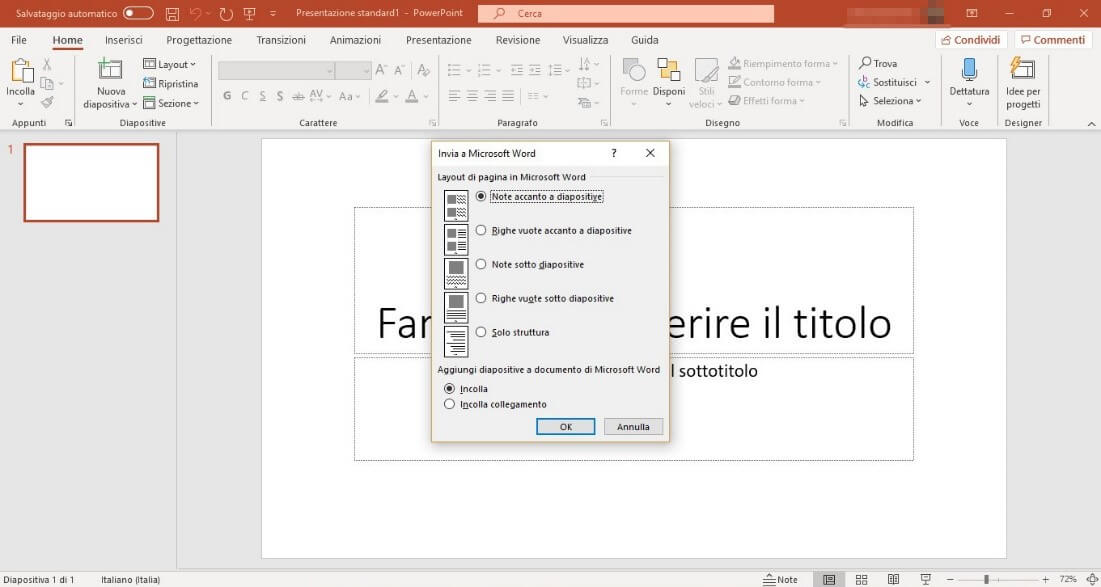
Task: Open Idee per progetti designer
Action: (x=1022, y=84)
